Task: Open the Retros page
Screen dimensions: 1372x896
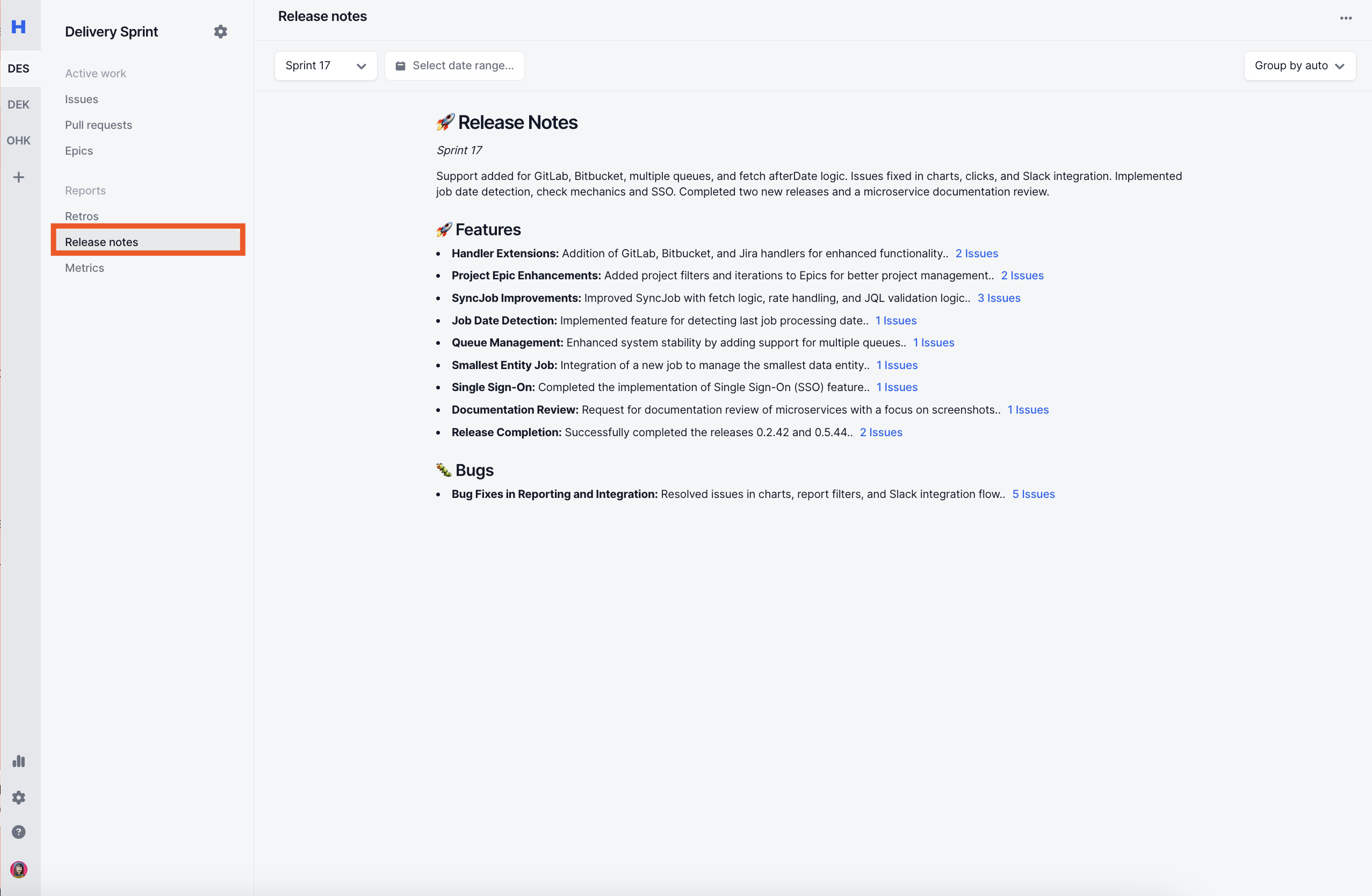Action: click(x=82, y=216)
